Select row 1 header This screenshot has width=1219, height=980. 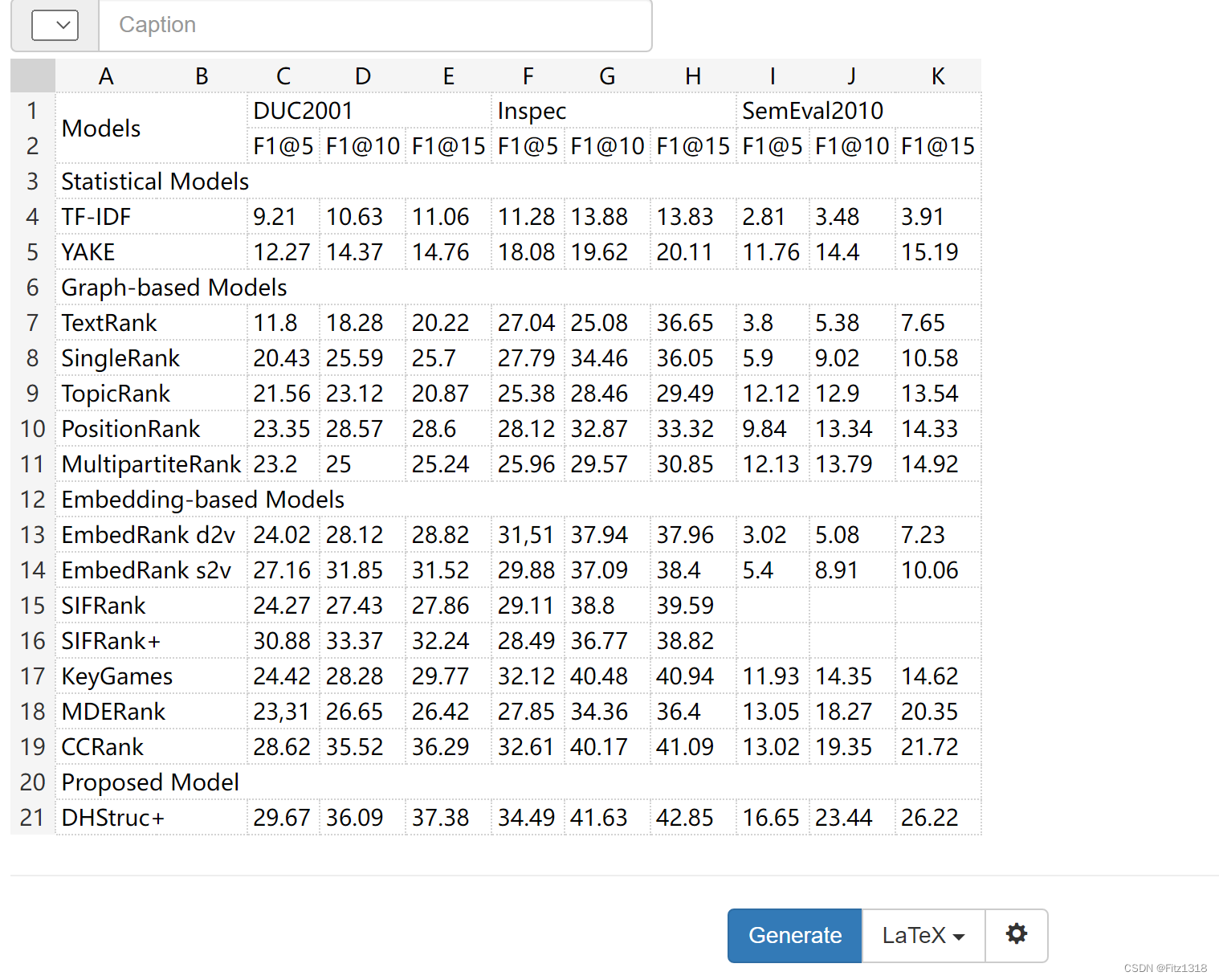tap(32, 111)
